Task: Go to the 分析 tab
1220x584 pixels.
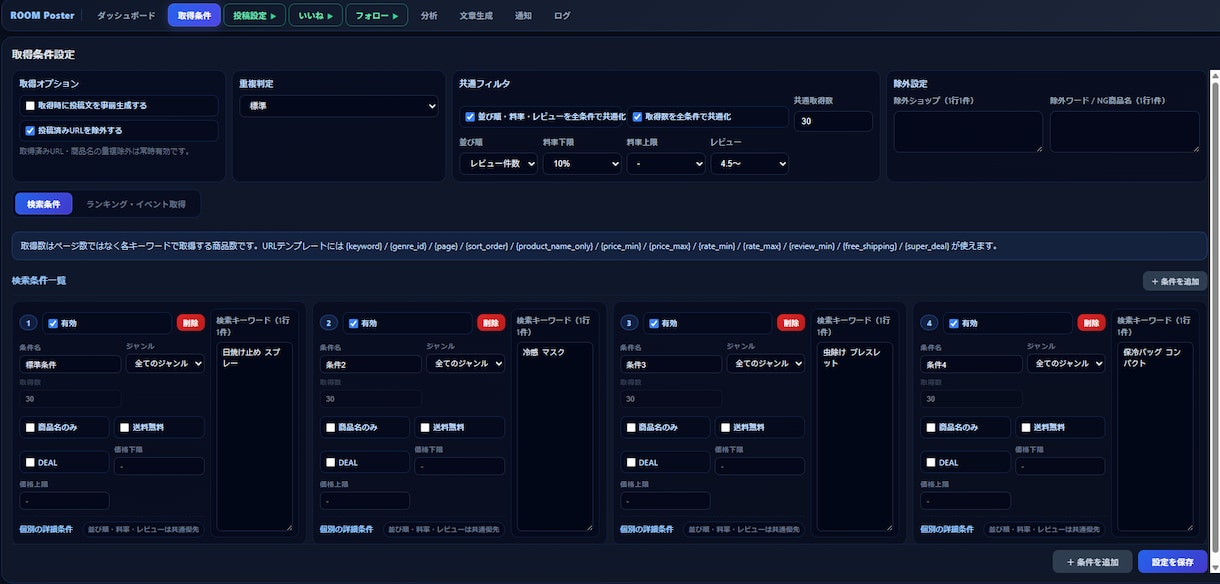Action: 429,16
